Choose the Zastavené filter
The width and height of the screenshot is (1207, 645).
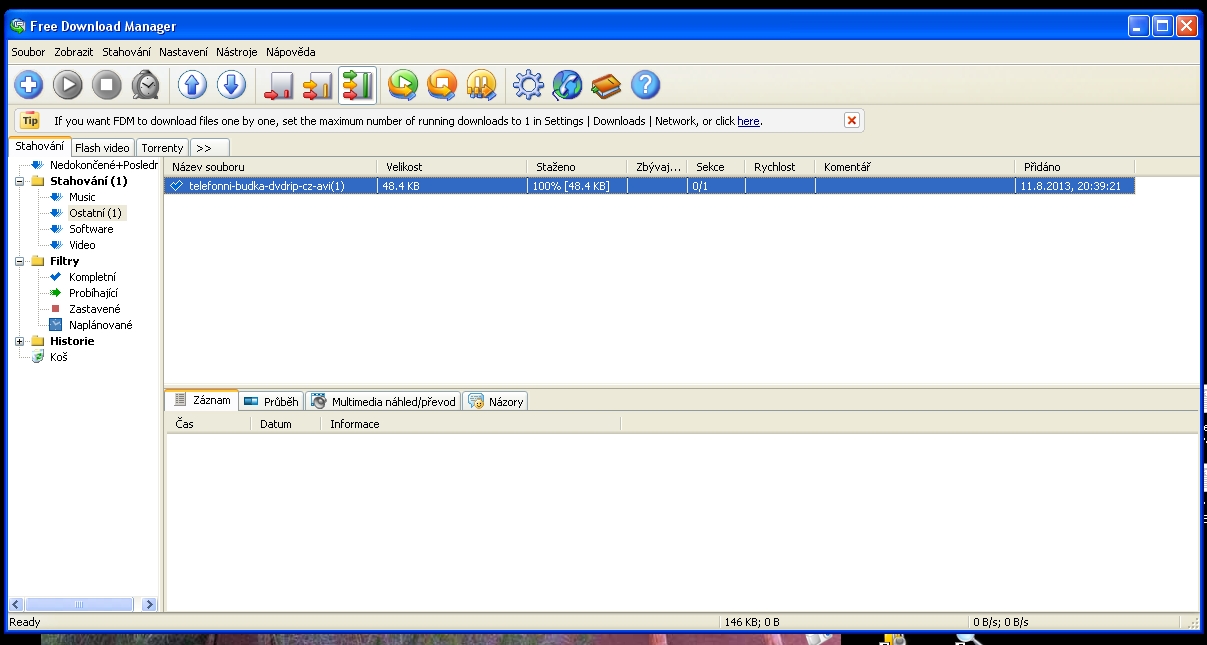[95, 309]
